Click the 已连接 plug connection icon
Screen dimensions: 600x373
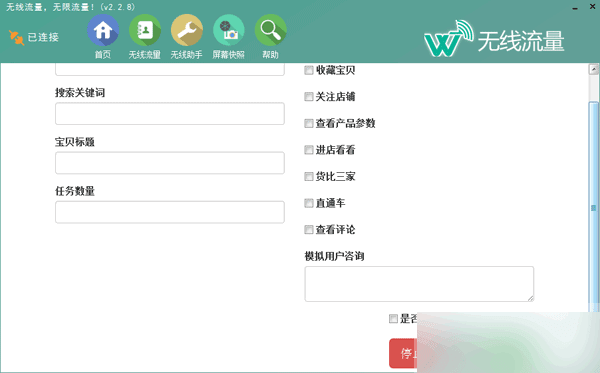tap(16, 37)
